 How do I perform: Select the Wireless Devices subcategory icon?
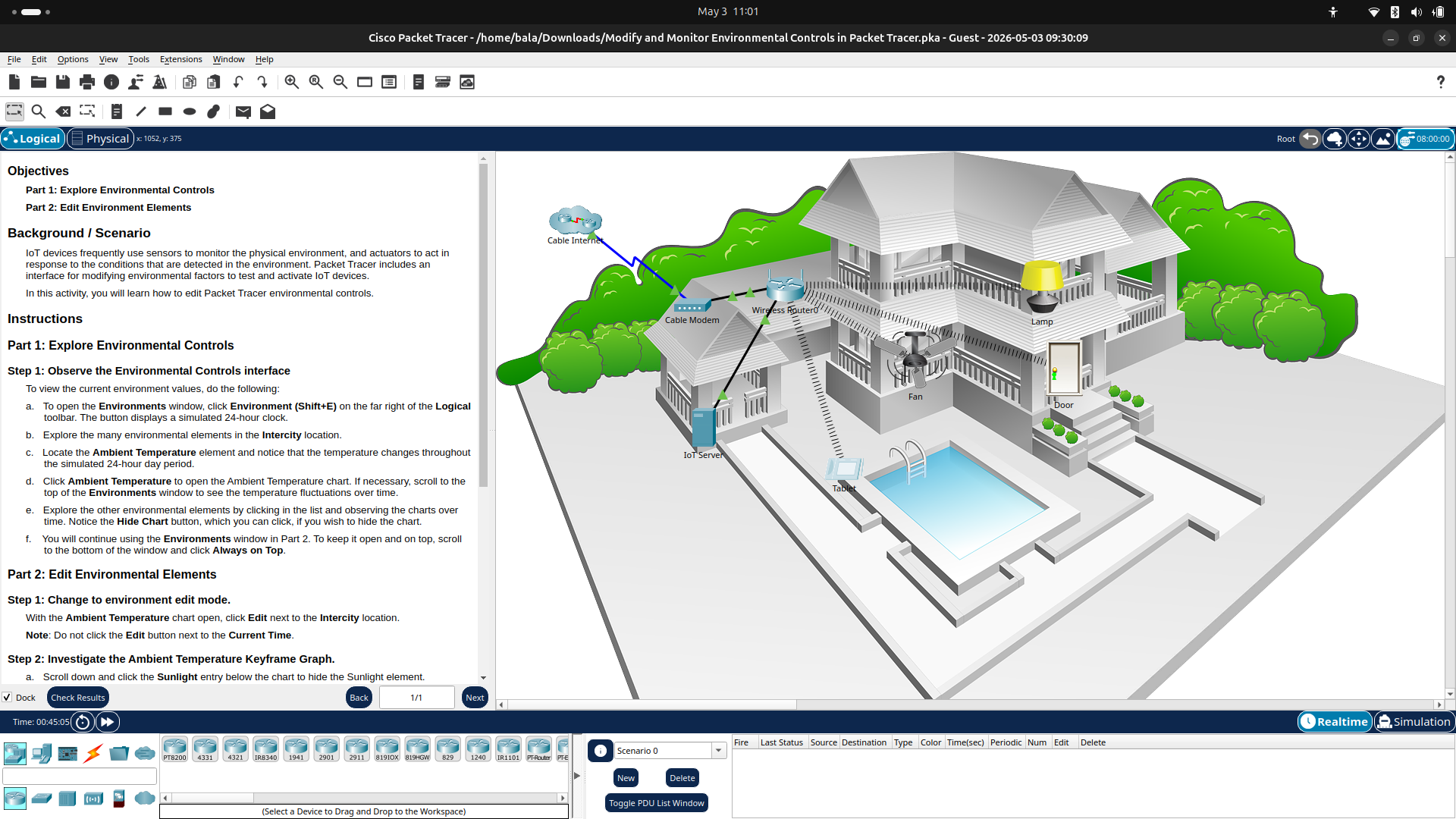[93, 798]
